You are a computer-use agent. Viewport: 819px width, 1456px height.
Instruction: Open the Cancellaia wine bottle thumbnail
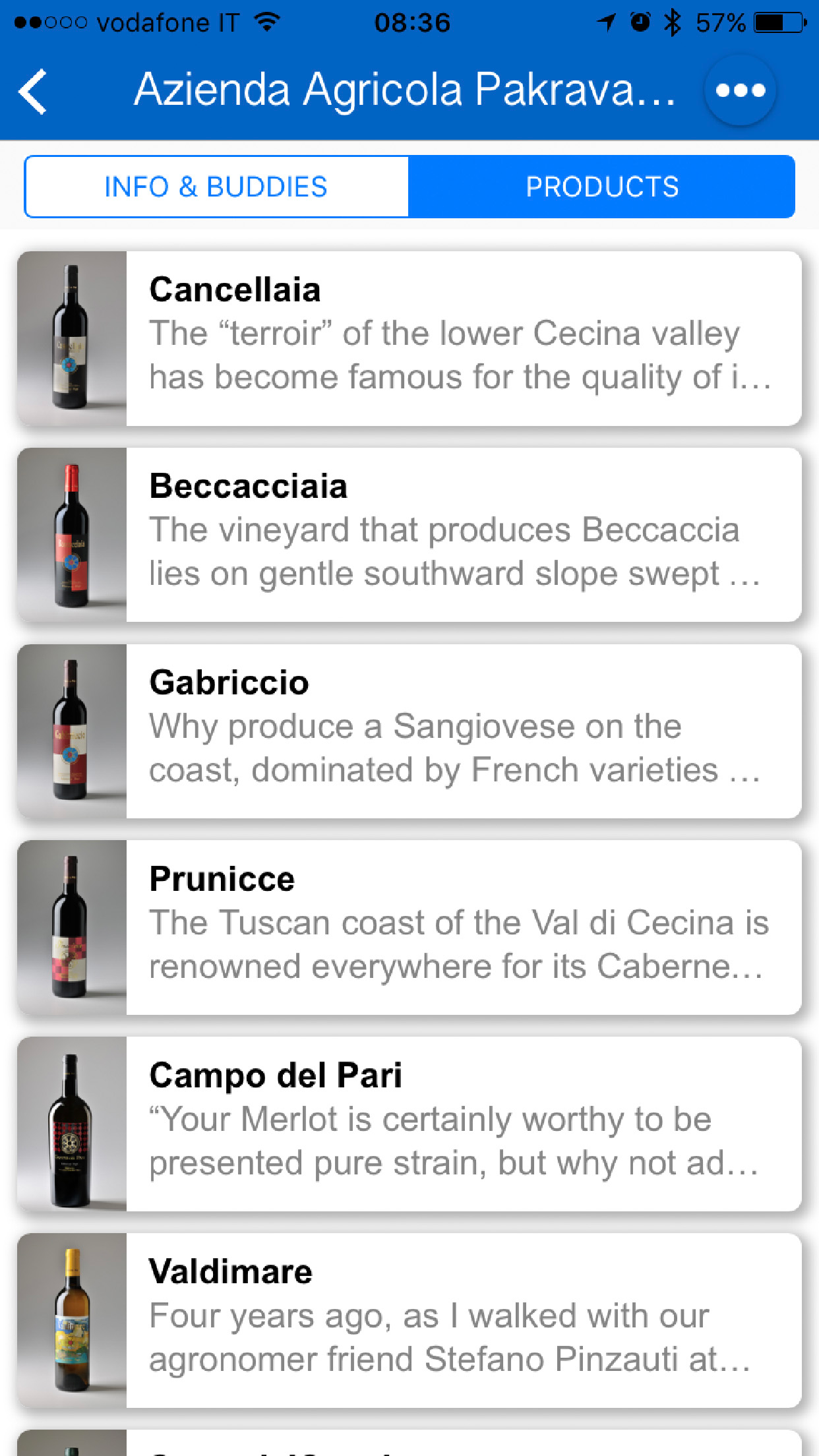(x=72, y=338)
